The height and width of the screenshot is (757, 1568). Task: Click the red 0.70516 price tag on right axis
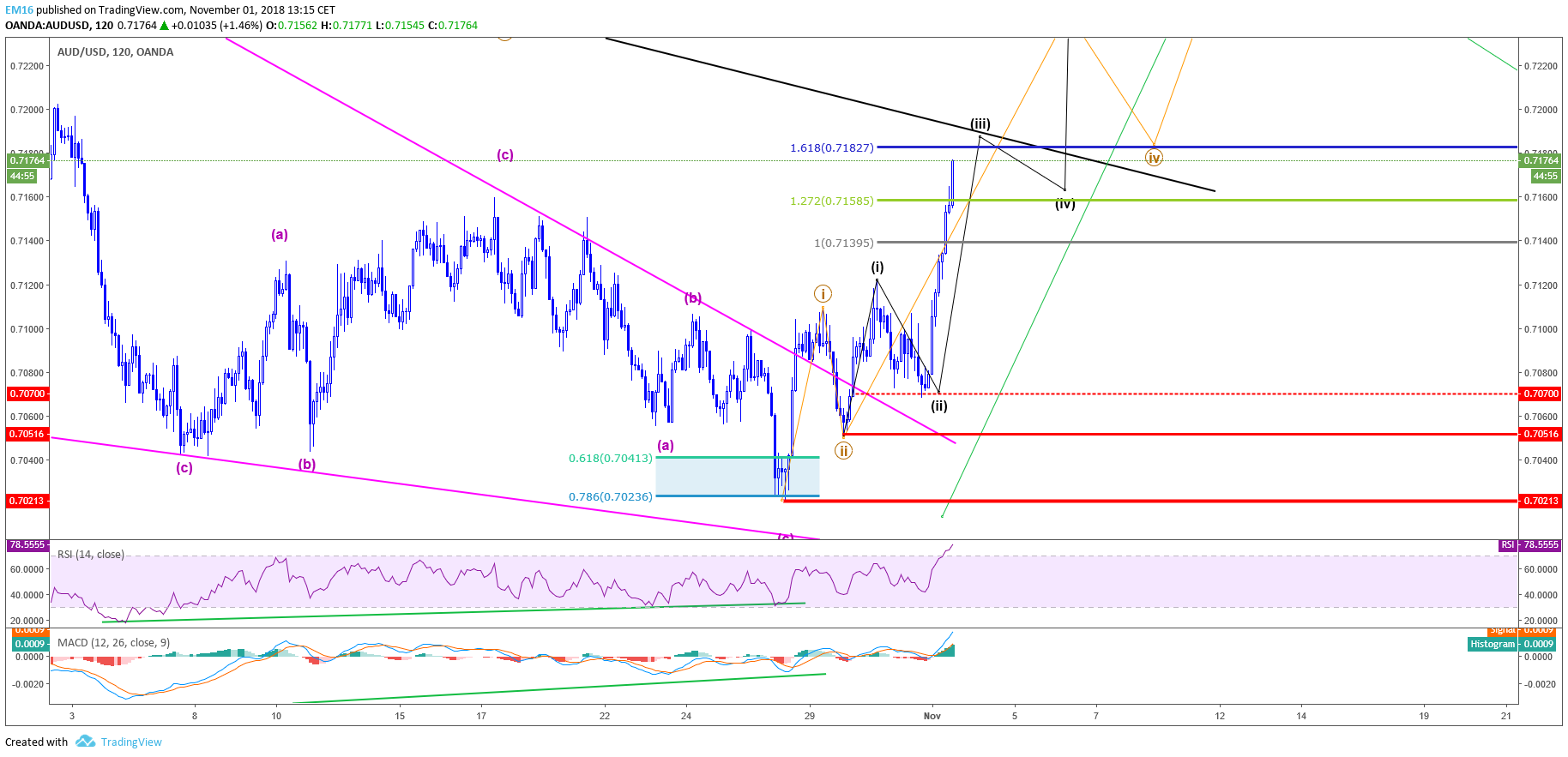(x=1540, y=434)
